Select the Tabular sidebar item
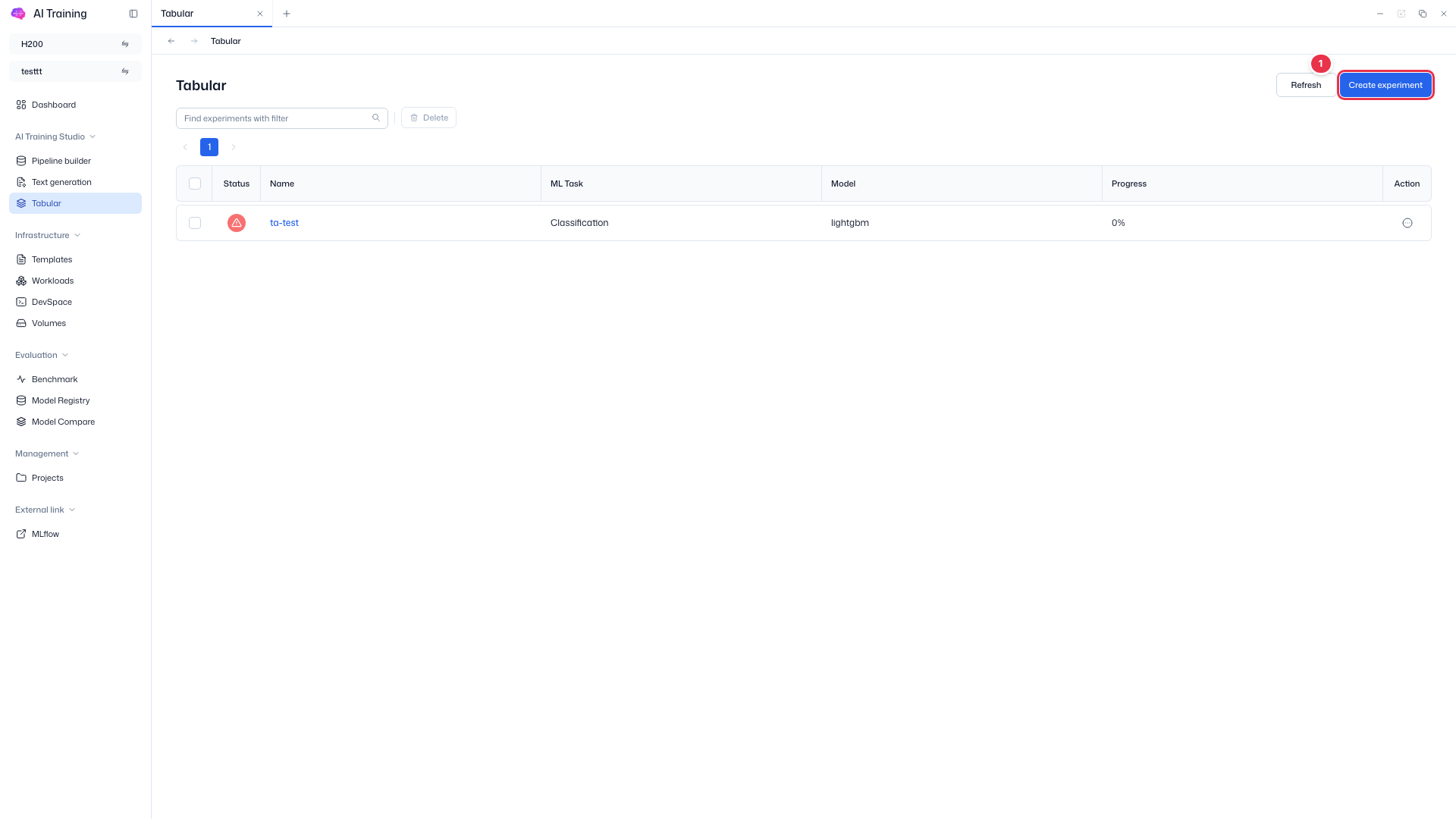Screen dimensions: 1456x819 (75, 203)
